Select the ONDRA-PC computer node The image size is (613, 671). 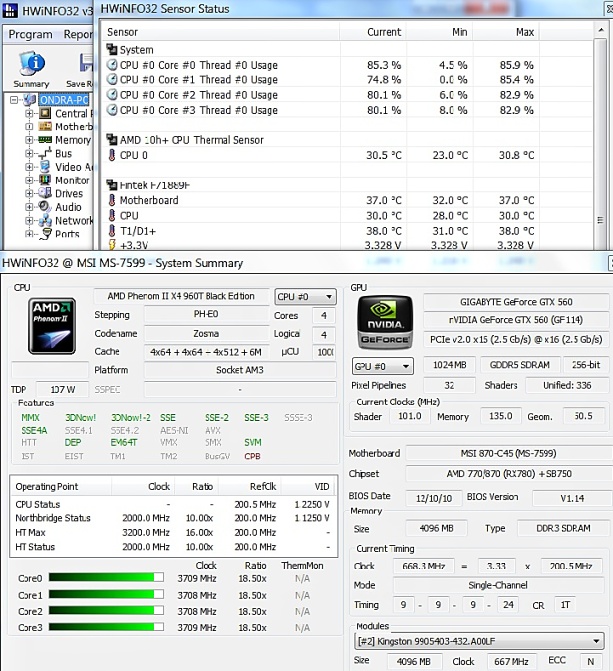(64, 100)
